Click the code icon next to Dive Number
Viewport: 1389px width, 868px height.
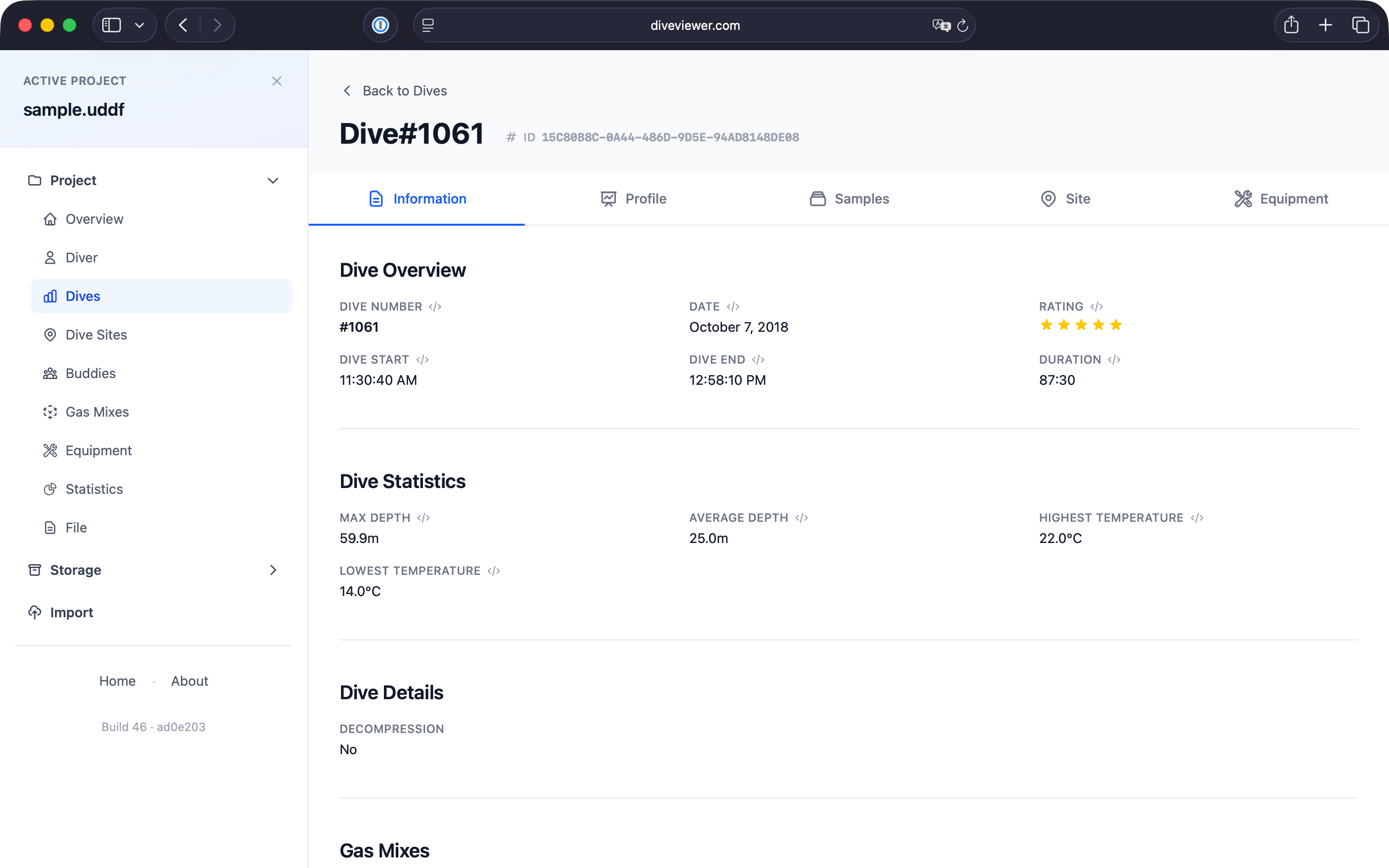pyautogui.click(x=435, y=307)
